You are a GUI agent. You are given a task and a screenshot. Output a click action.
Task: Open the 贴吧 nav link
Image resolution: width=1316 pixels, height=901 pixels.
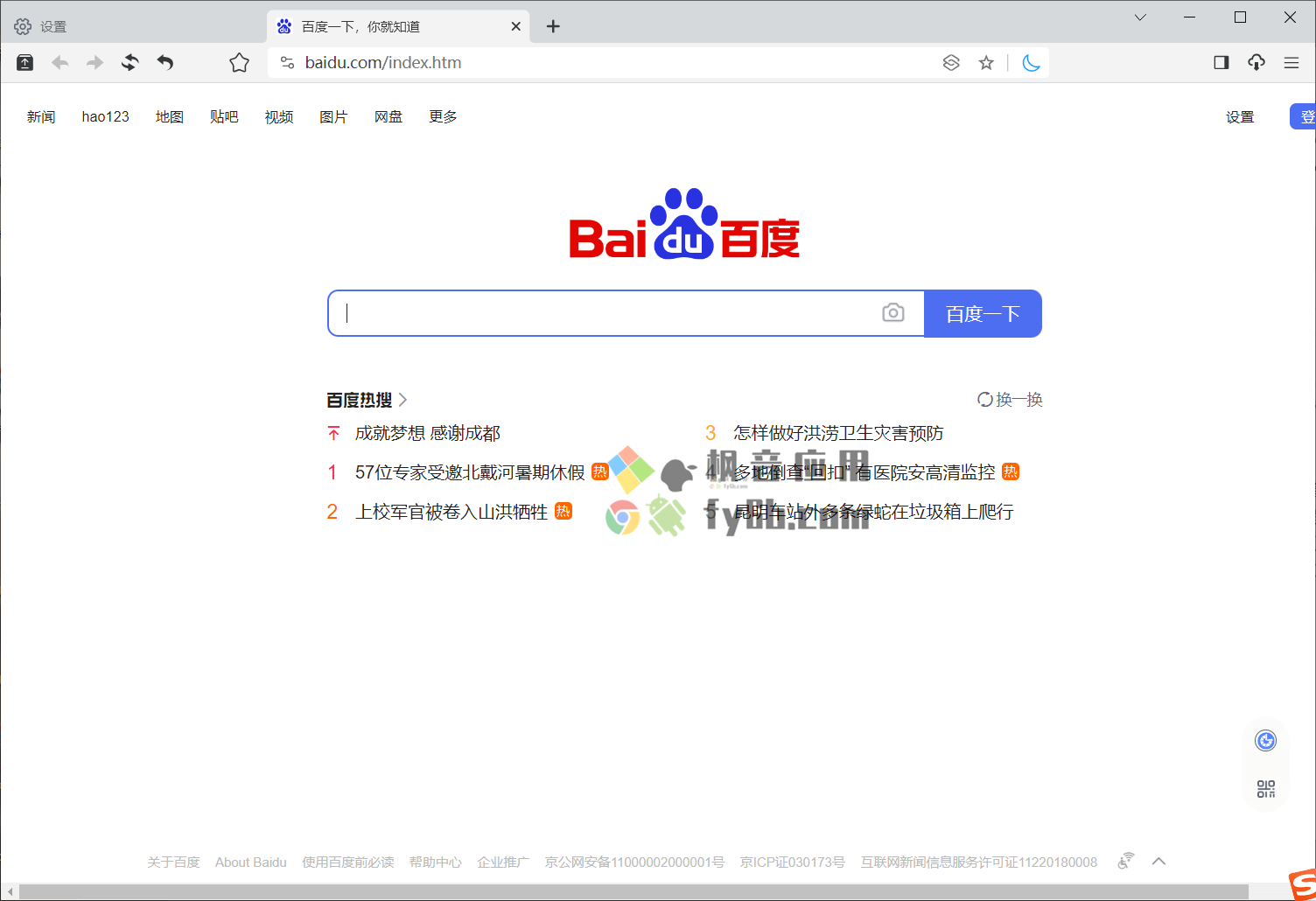coord(224,116)
